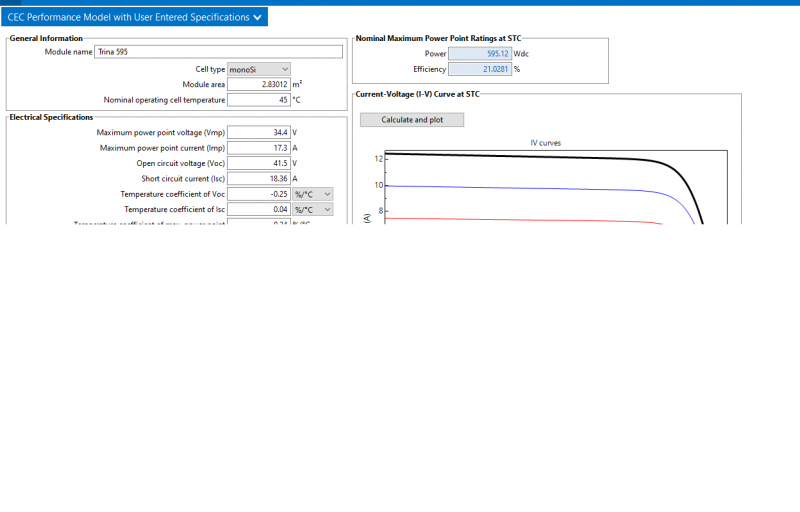
Task: Open the units dropdown for Isc coefficient
Action: (x=312, y=209)
